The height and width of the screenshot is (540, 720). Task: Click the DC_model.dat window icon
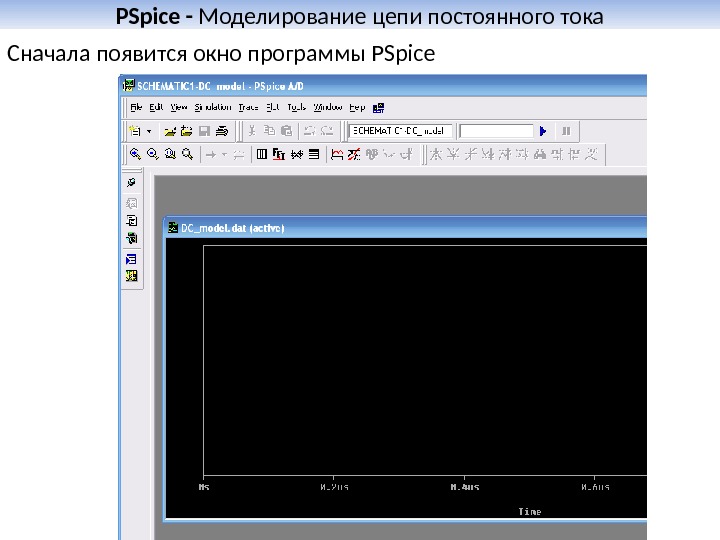pyautogui.click(x=173, y=228)
